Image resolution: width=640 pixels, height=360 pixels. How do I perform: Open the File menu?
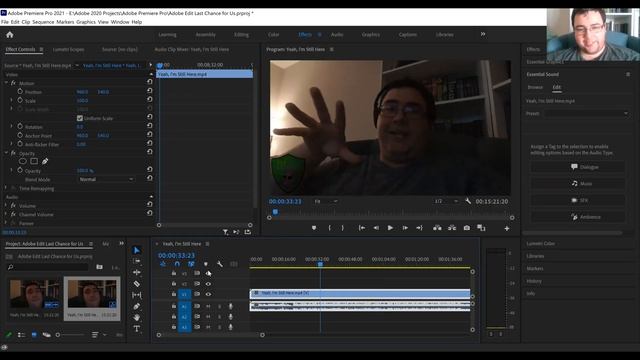coord(5,22)
